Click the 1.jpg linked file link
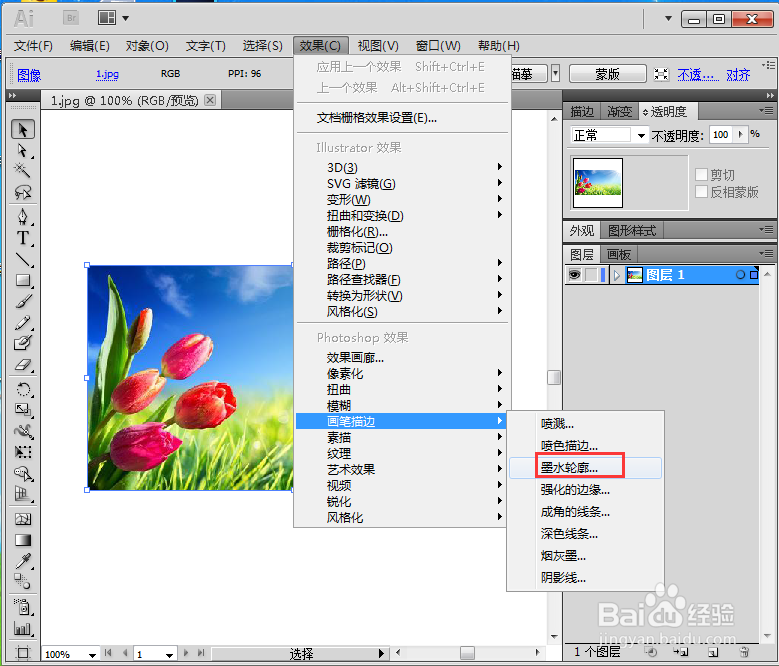This screenshot has height=666, width=779. coord(107,74)
